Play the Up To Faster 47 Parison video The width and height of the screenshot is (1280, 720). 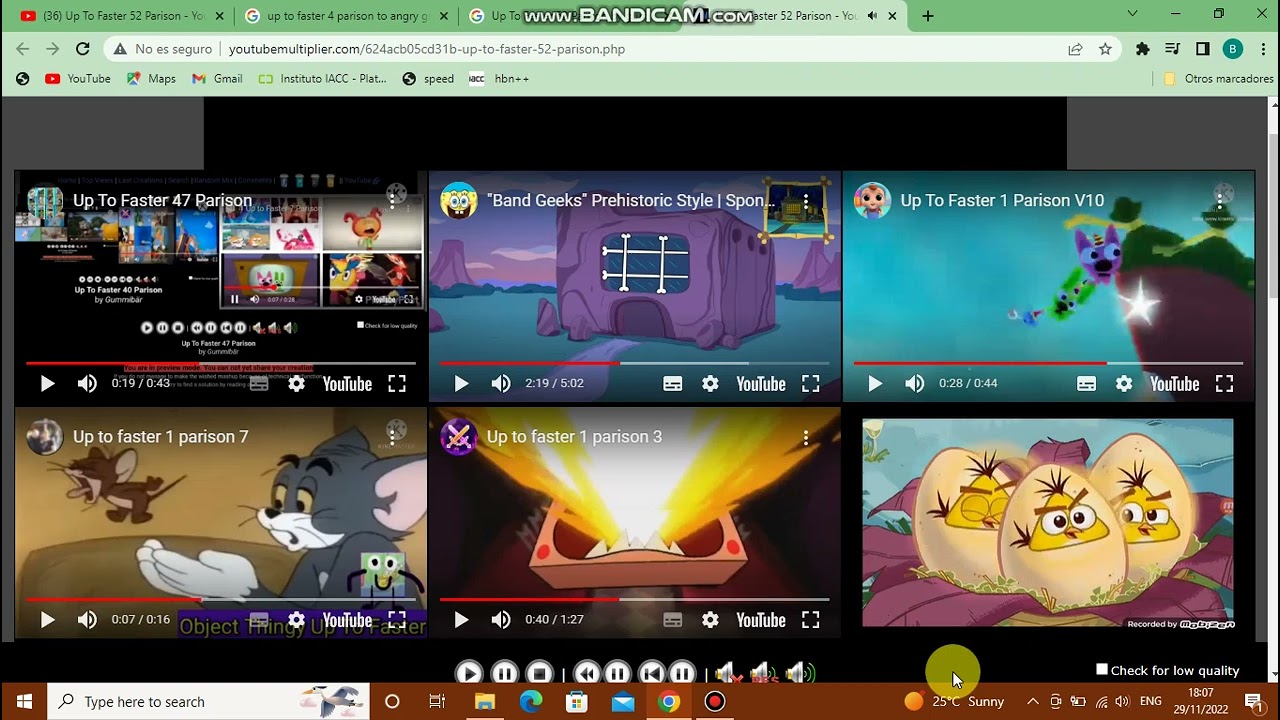[47, 383]
